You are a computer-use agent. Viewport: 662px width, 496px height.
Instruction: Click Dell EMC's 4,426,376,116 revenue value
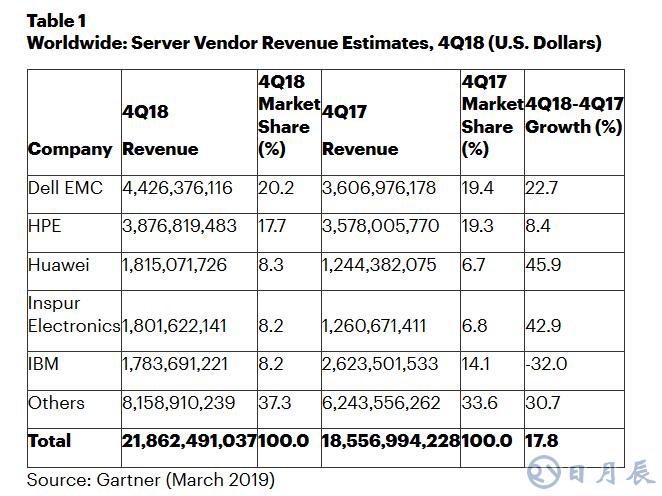(x=177, y=188)
